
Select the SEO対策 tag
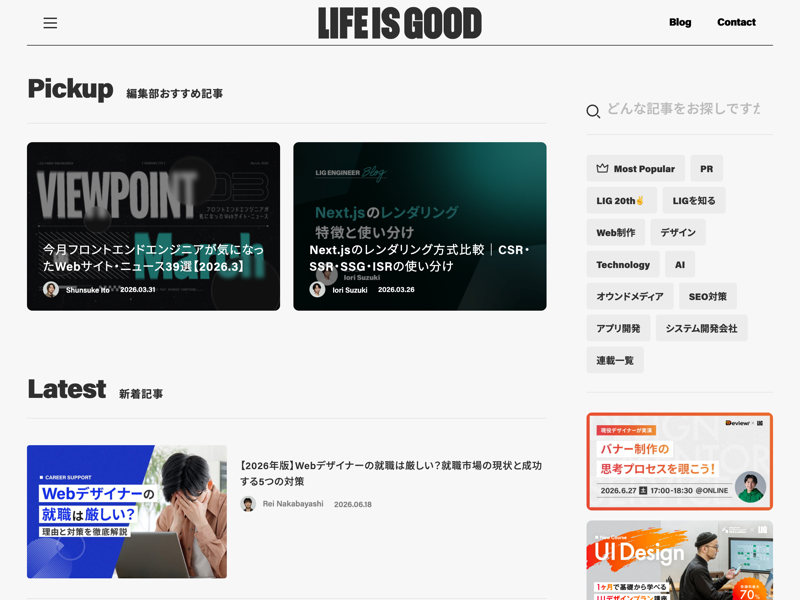click(708, 296)
